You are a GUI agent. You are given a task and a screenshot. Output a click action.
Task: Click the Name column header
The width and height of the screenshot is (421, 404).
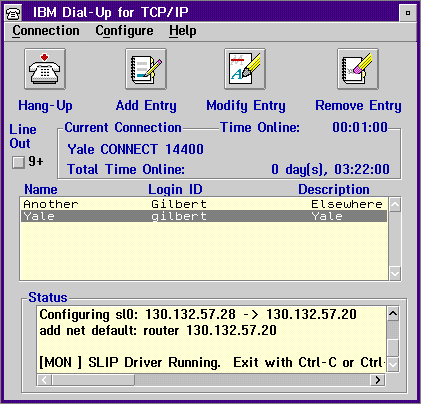coord(41,189)
